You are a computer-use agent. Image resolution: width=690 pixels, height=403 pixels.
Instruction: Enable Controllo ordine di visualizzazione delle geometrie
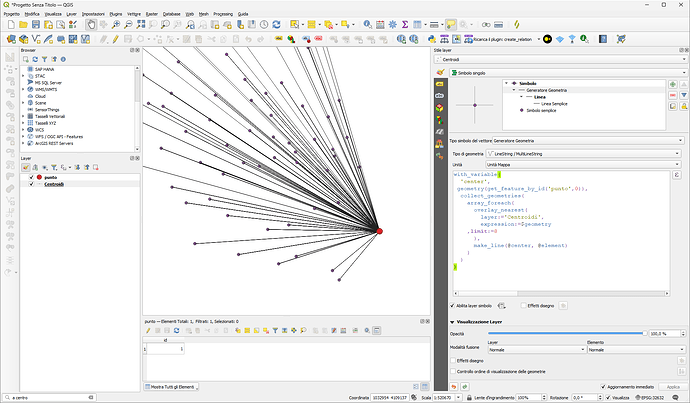(x=453, y=371)
